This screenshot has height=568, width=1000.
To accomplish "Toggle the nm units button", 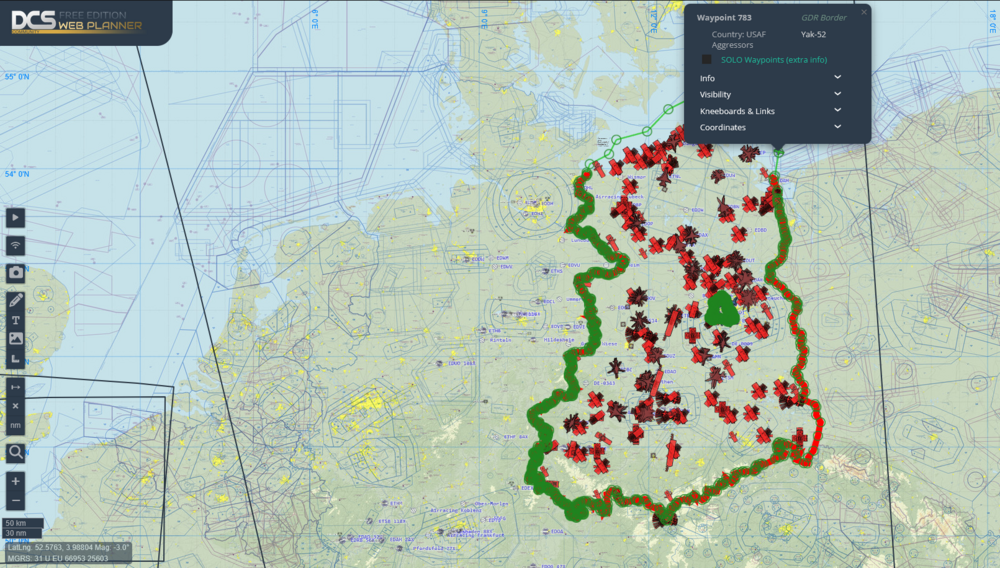I will tap(16, 425).
